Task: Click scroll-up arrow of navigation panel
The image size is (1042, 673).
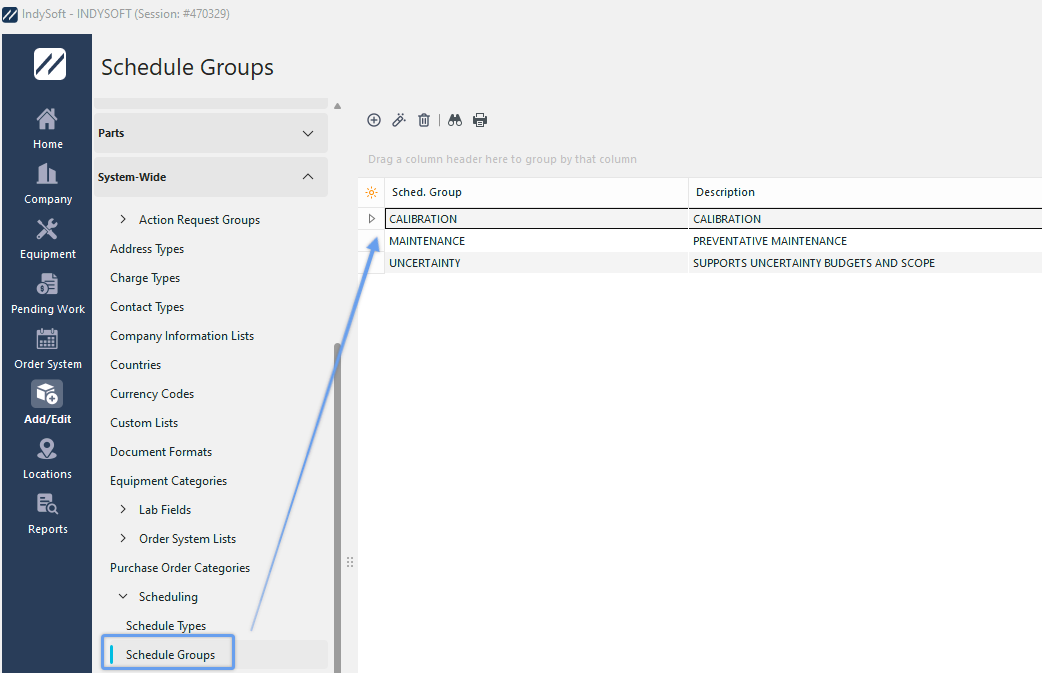Action: pos(338,106)
